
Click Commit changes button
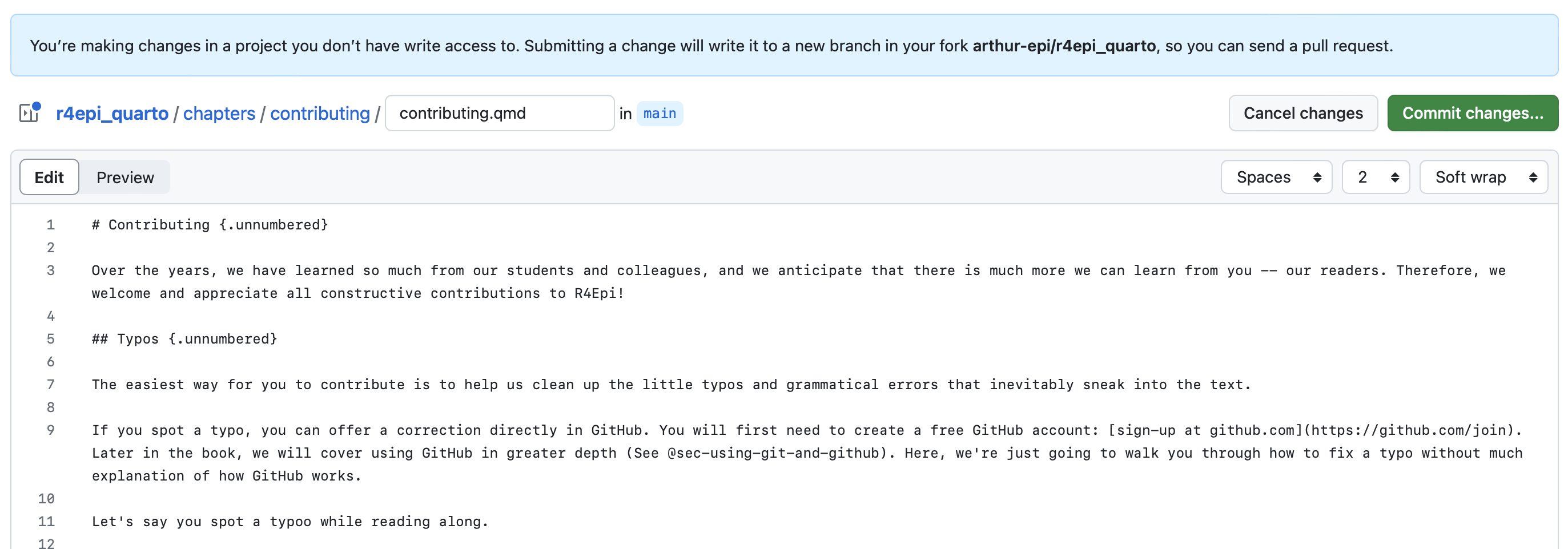point(1472,113)
